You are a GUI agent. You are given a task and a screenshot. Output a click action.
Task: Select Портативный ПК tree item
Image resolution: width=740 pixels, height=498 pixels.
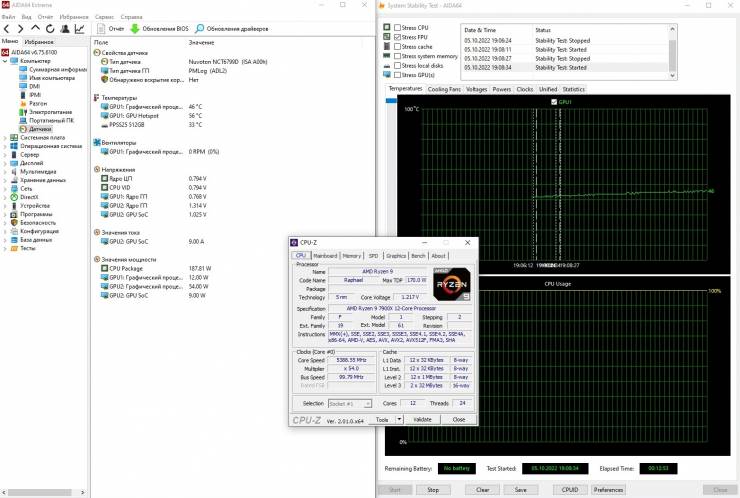click(47, 120)
